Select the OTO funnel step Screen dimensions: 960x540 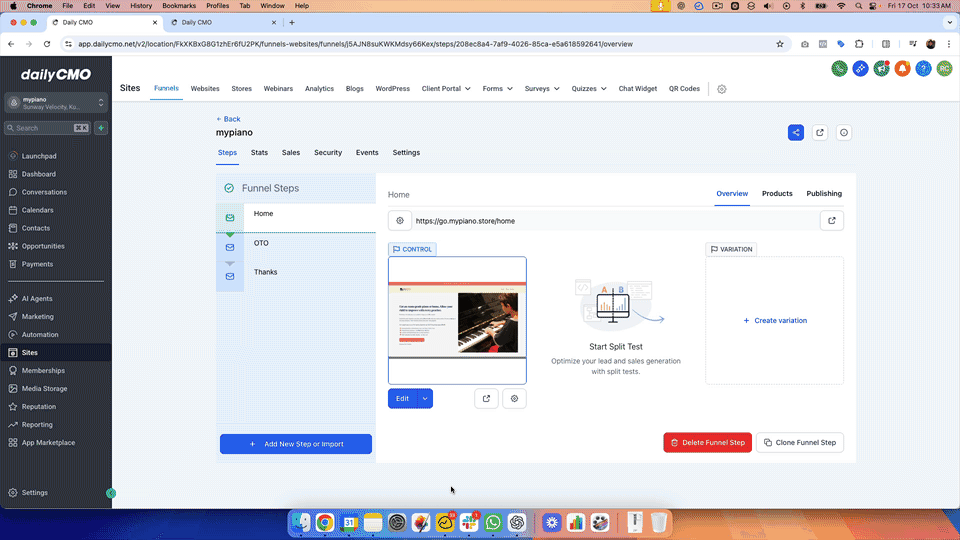click(261, 243)
